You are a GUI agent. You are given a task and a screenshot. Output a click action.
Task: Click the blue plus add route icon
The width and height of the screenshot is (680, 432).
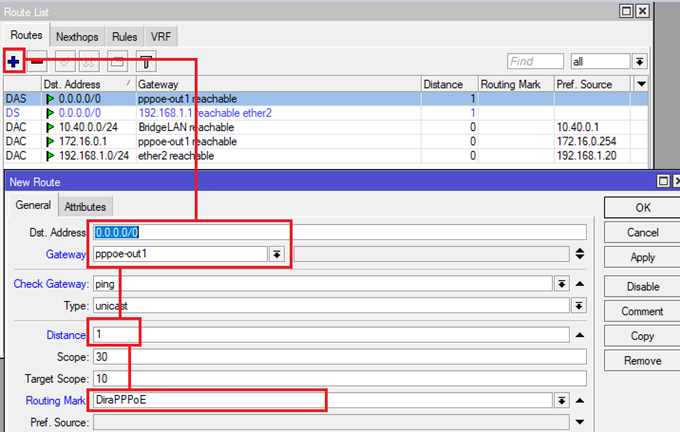pyautogui.click(x=14, y=61)
